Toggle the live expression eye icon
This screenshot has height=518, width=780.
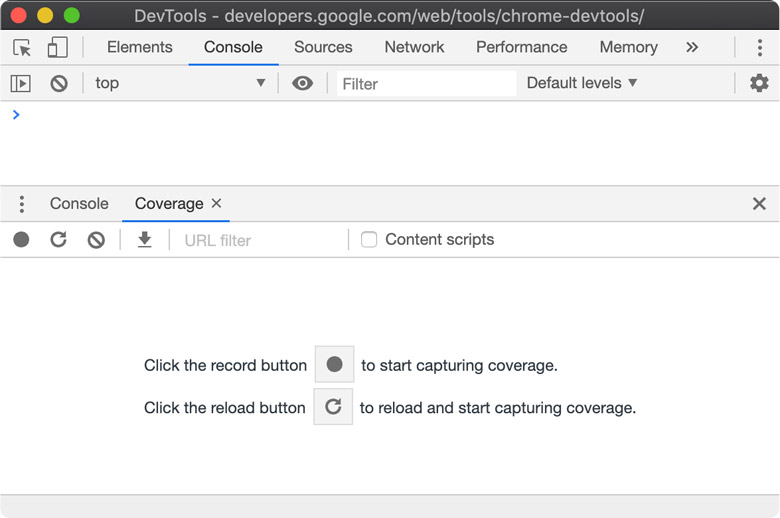(x=302, y=83)
